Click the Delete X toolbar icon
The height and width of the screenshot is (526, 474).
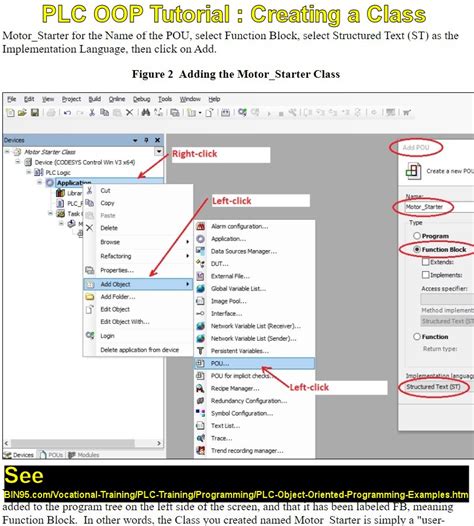(129, 113)
